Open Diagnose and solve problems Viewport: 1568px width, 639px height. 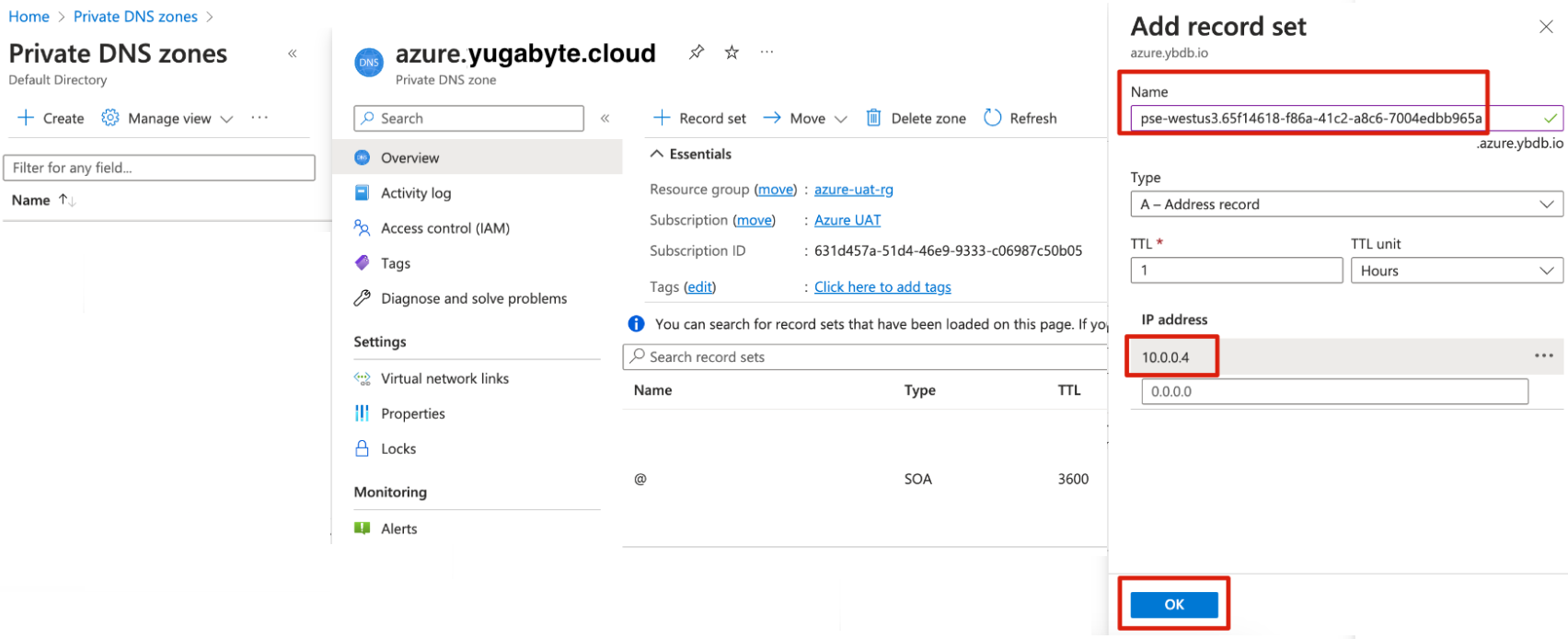[x=473, y=298]
